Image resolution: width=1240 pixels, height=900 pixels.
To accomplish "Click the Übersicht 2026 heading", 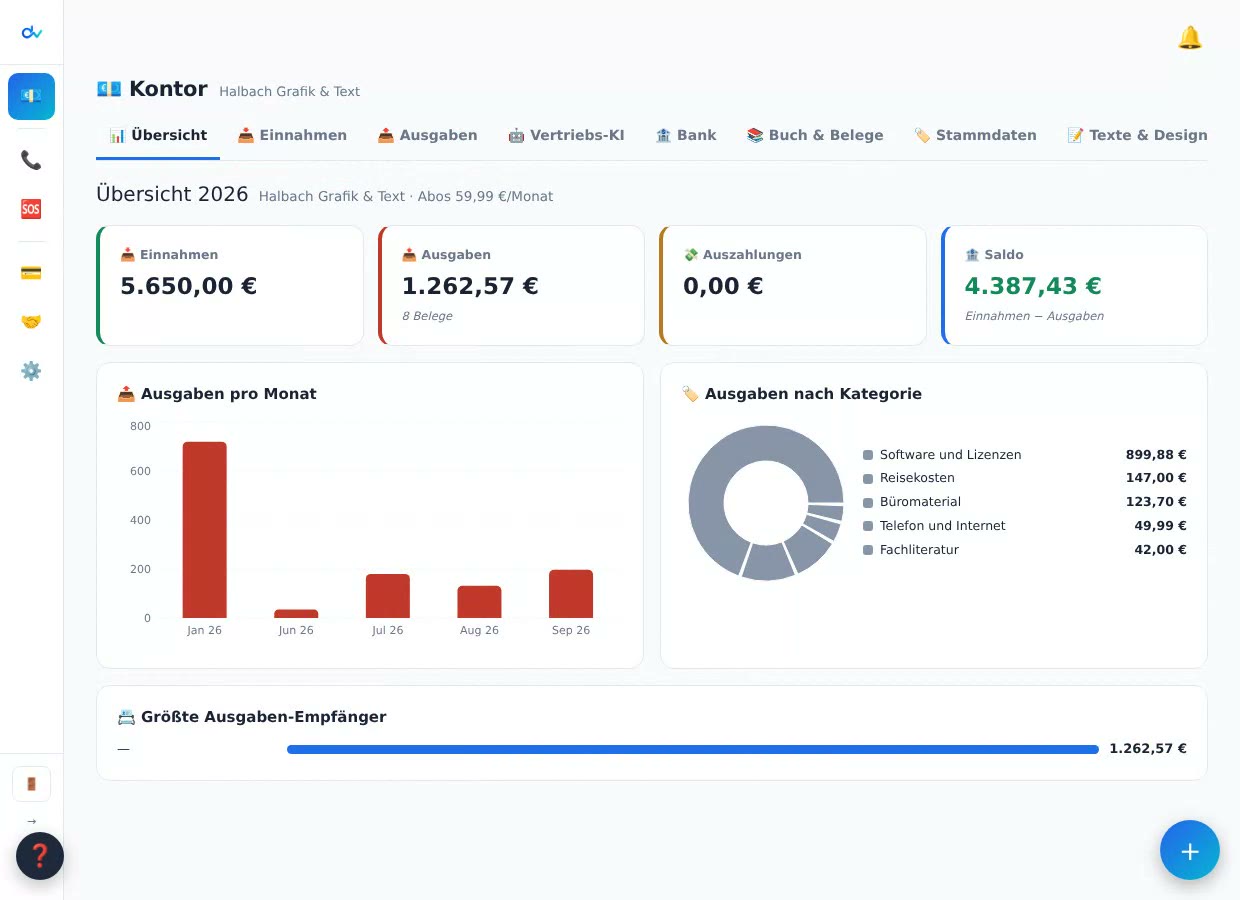I will tap(172, 194).
